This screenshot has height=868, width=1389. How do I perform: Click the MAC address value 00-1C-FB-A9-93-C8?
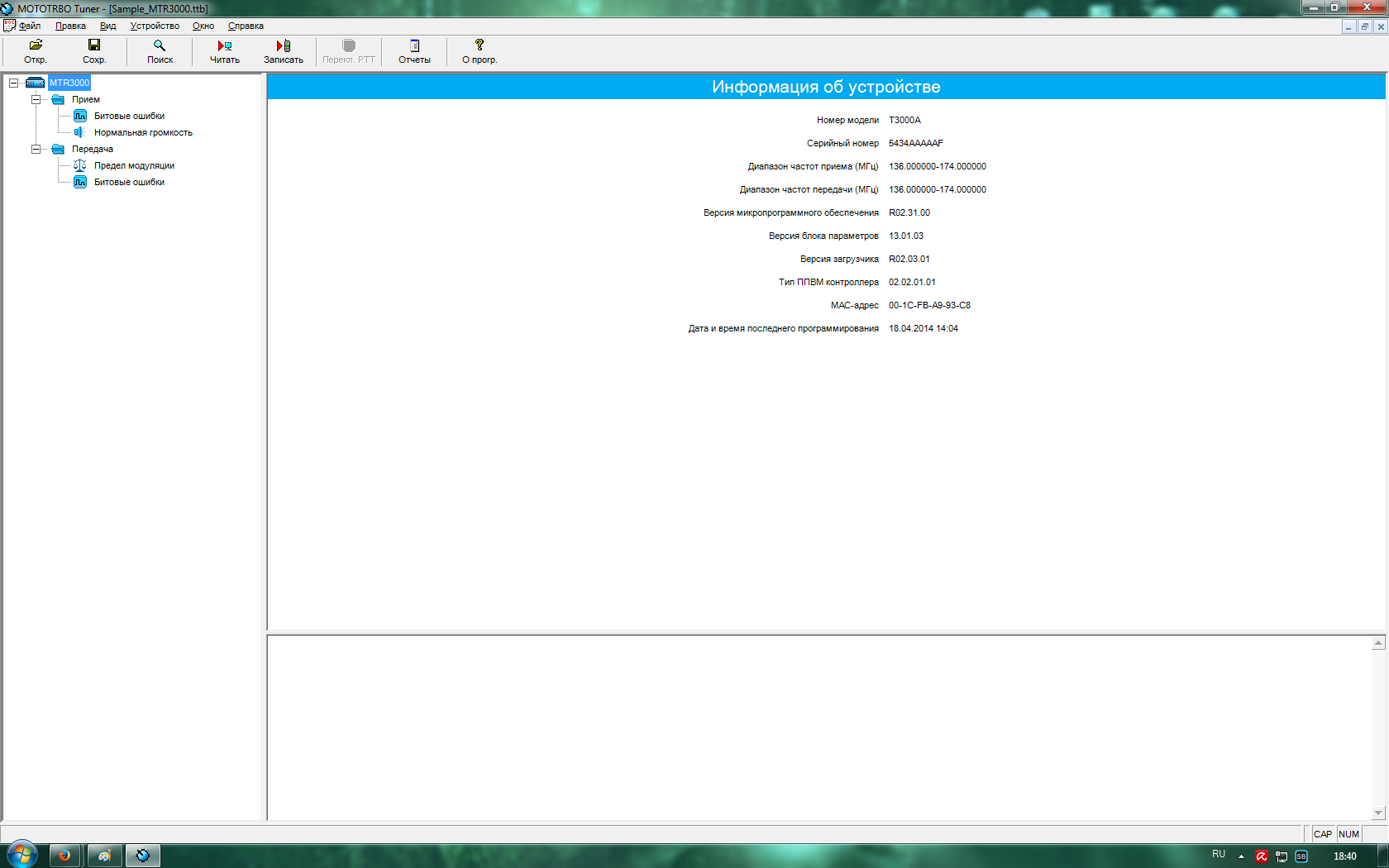tap(929, 305)
